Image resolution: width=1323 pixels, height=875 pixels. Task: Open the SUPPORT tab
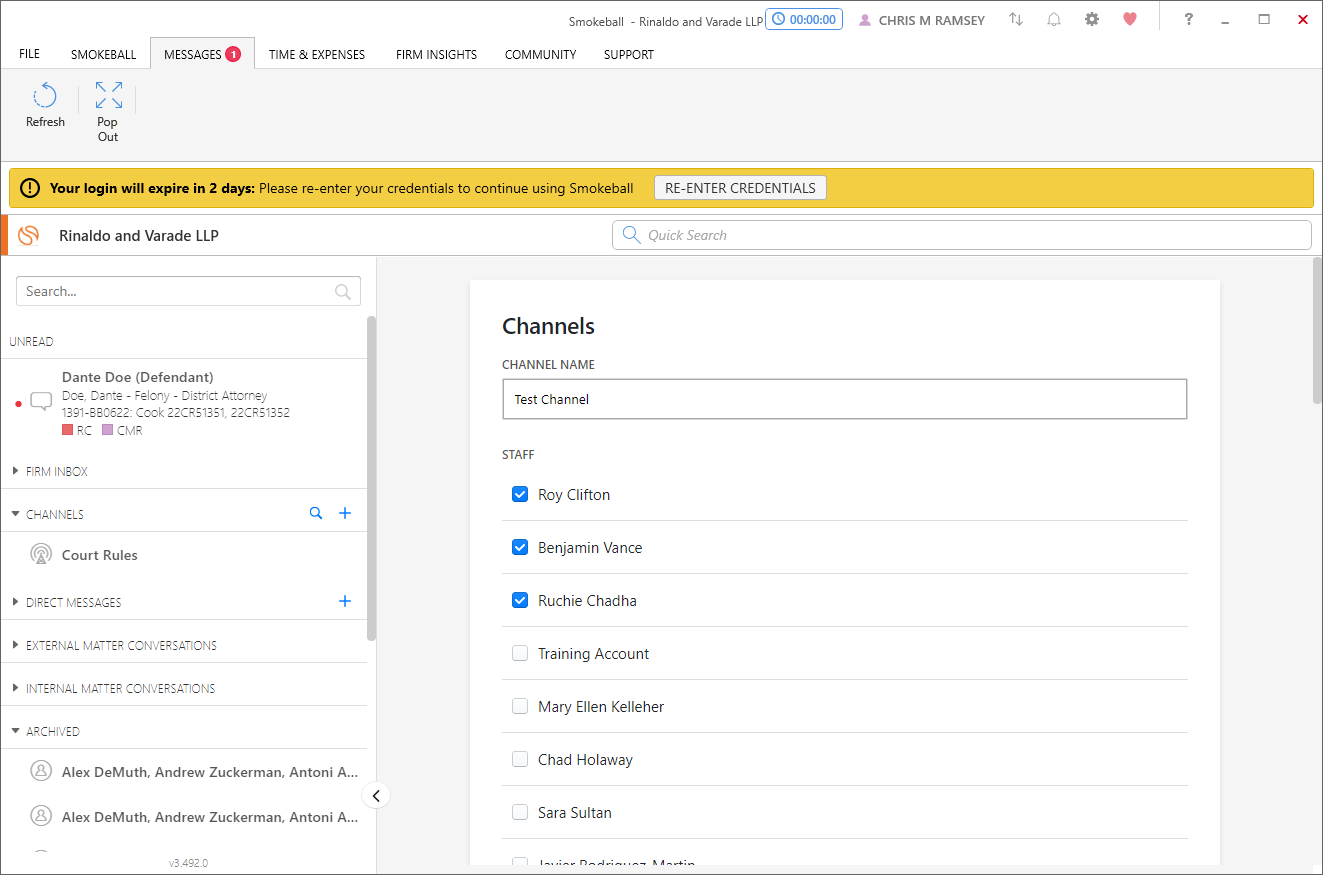(x=629, y=54)
